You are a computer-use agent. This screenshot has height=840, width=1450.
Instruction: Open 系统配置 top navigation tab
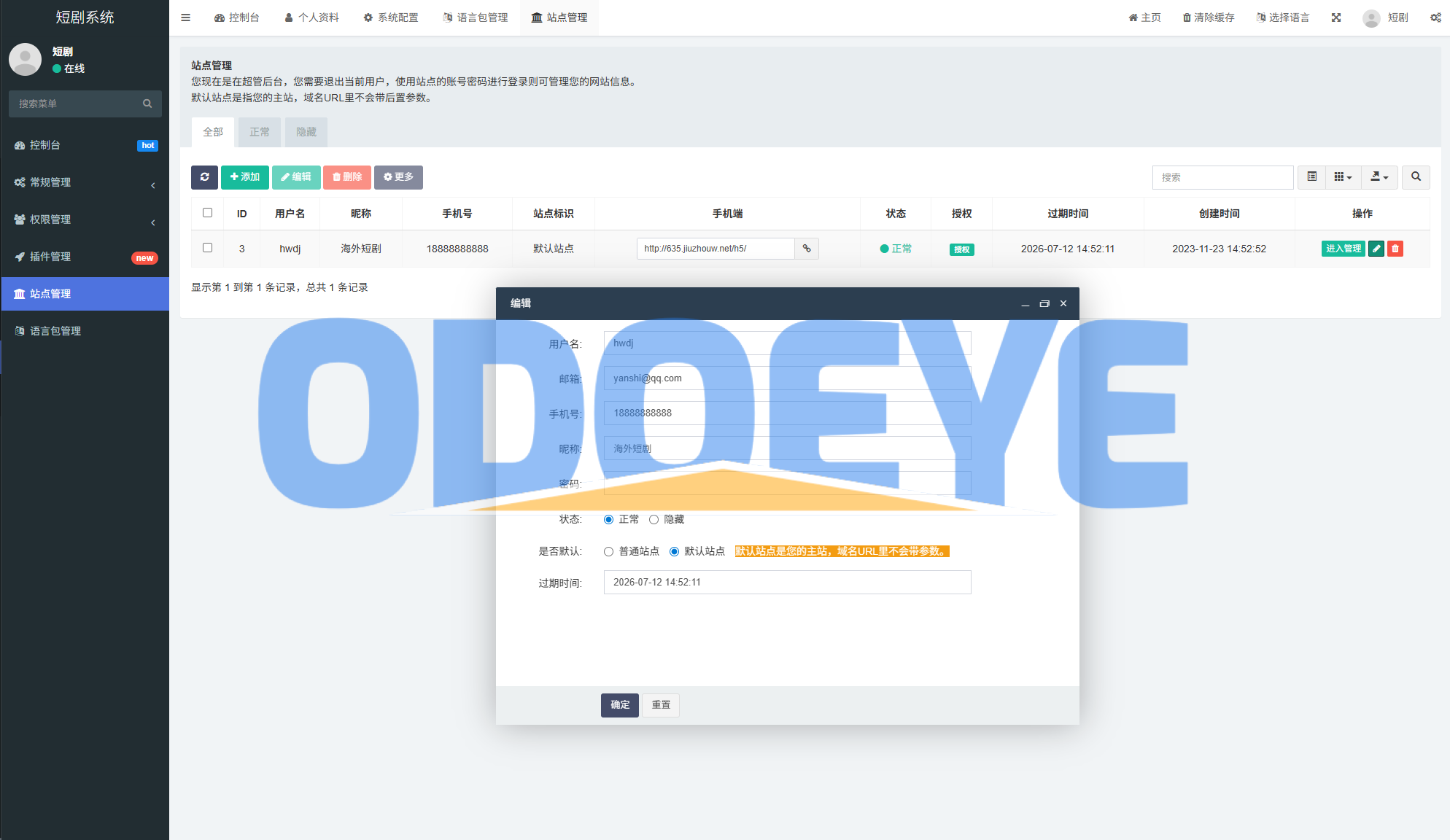[x=391, y=17]
